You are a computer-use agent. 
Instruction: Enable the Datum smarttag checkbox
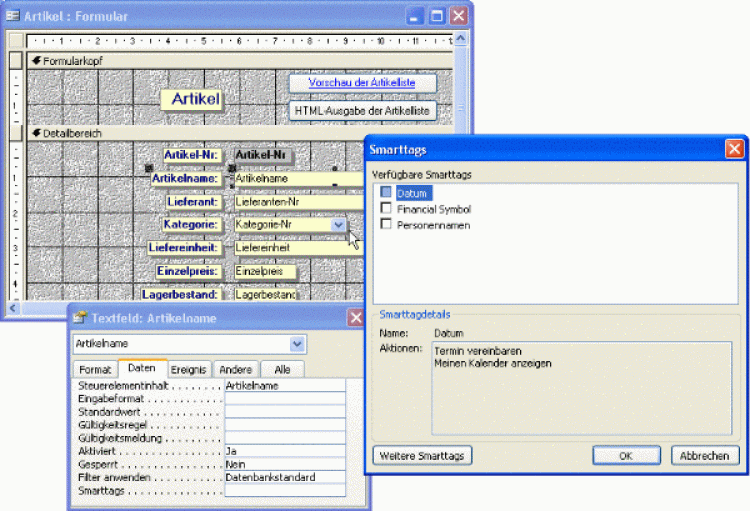pyautogui.click(x=386, y=192)
